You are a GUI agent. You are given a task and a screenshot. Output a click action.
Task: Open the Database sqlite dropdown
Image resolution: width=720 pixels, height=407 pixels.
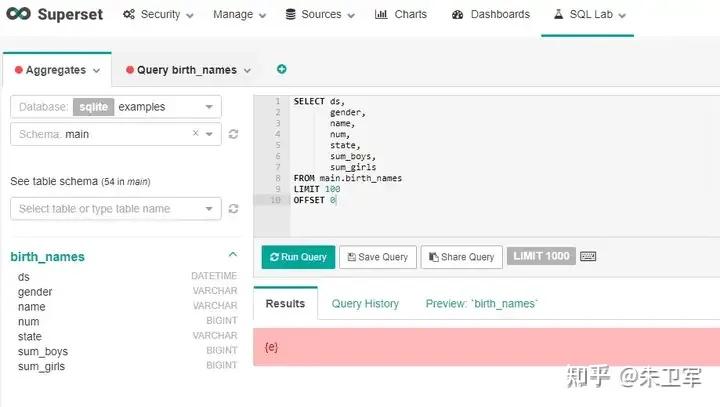tap(208, 107)
